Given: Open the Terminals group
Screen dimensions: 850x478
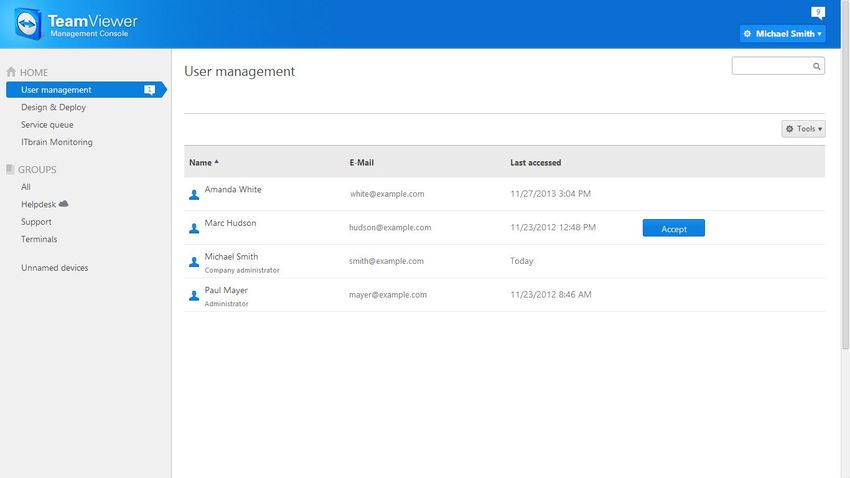Looking at the screenshot, I should pyautogui.click(x=38, y=239).
